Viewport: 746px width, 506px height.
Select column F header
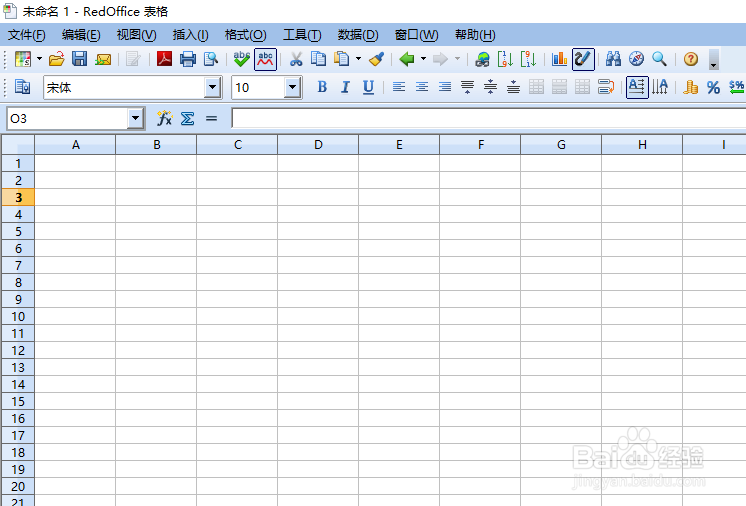[480, 145]
